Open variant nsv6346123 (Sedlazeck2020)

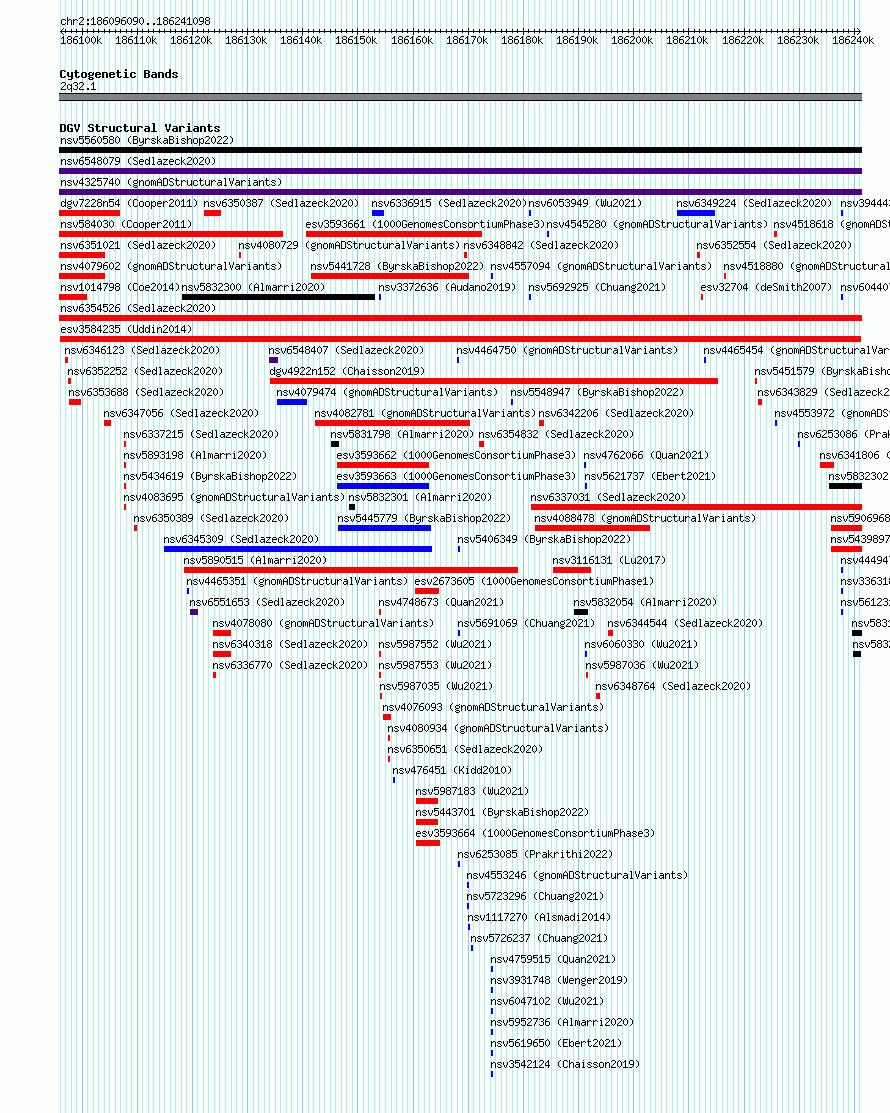pyautogui.click(x=142, y=350)
